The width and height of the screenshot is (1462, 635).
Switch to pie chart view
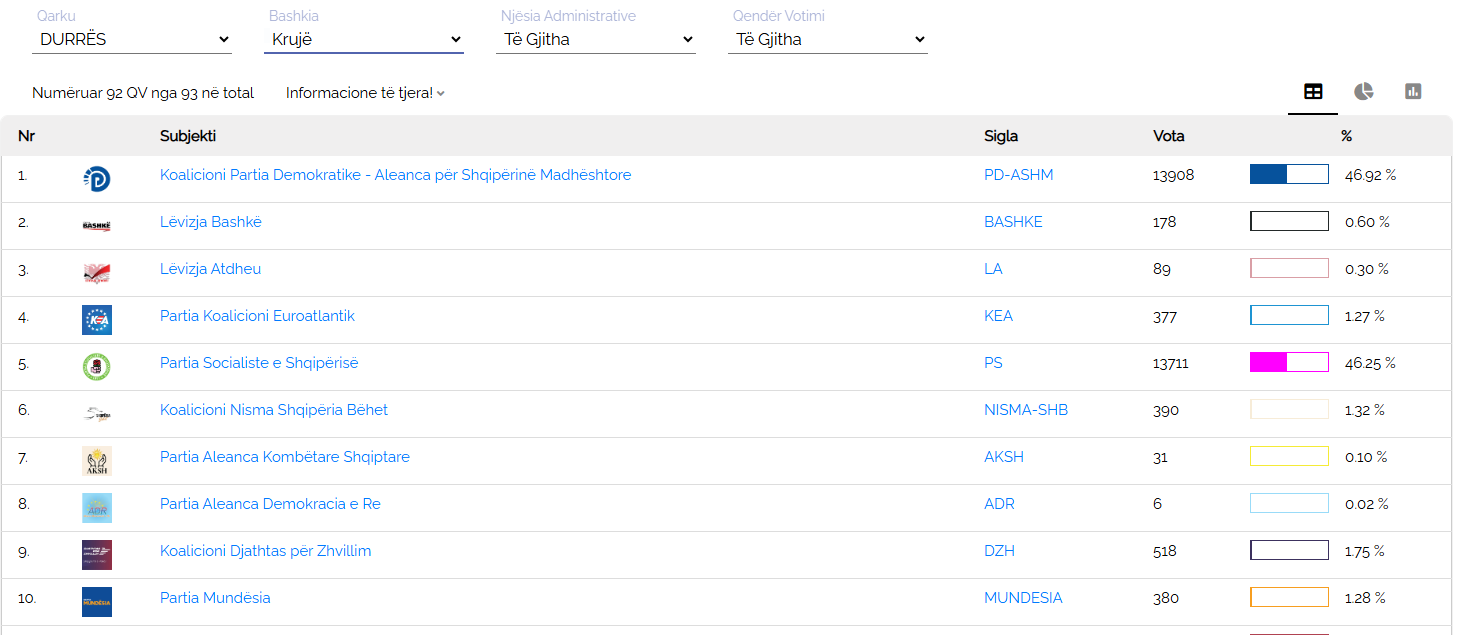click(1364, 92)
